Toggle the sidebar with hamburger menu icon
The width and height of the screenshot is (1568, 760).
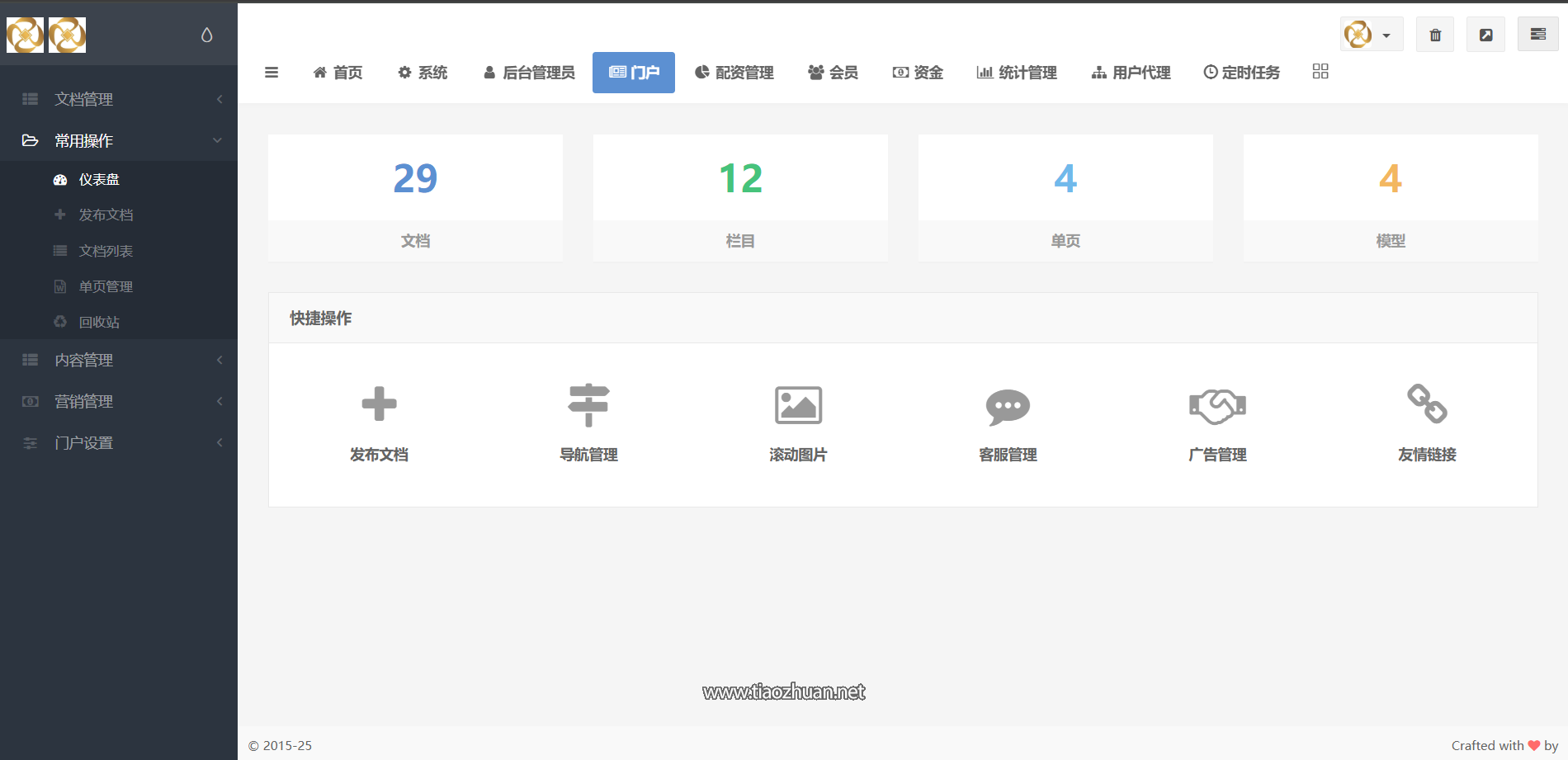[272, 73]
